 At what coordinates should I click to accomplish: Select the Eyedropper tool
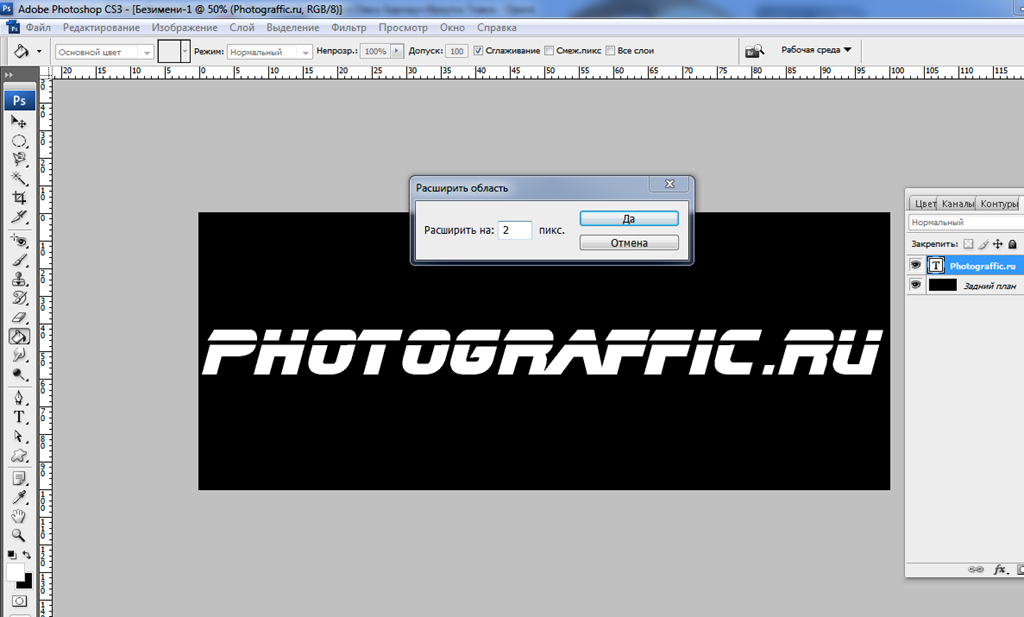pos(19,498)
